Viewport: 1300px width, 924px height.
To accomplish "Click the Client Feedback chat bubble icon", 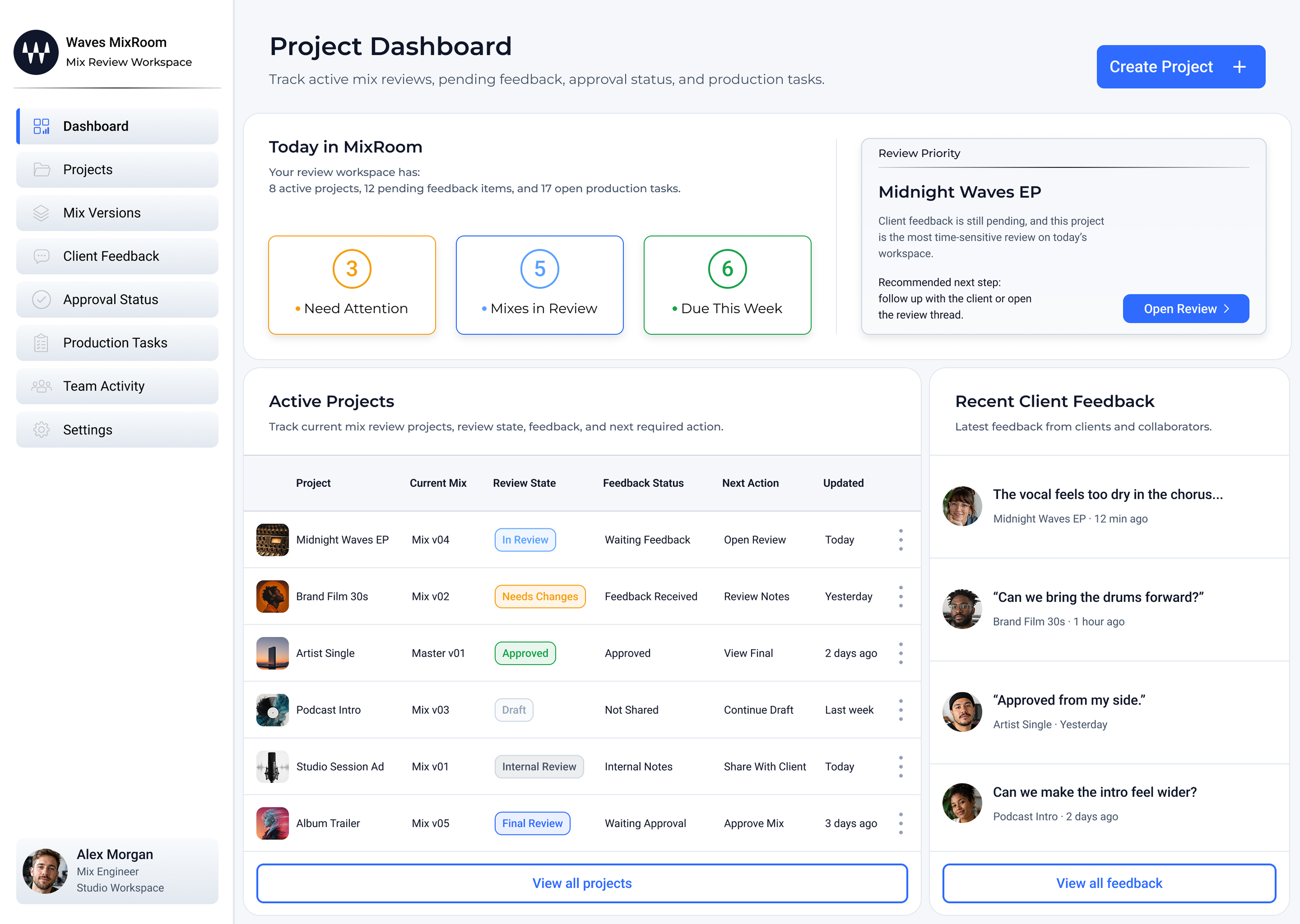I will [x=42, y=256].
